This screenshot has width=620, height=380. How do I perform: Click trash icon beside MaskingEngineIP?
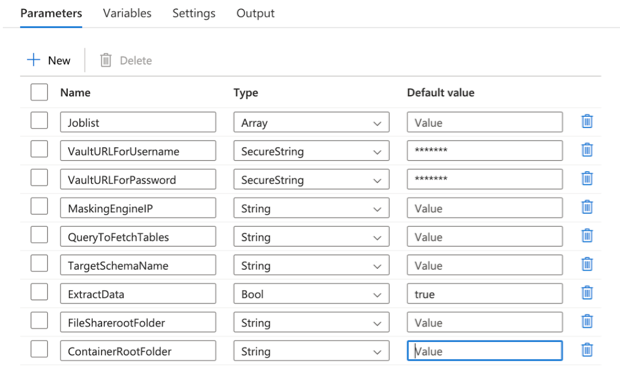(587, 207)
